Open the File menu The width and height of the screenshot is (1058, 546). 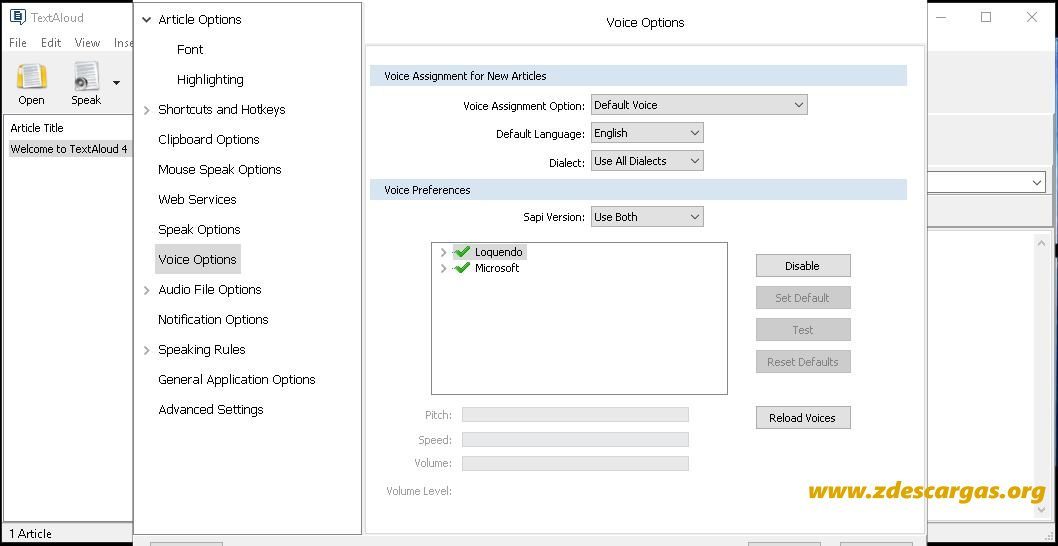18,43
